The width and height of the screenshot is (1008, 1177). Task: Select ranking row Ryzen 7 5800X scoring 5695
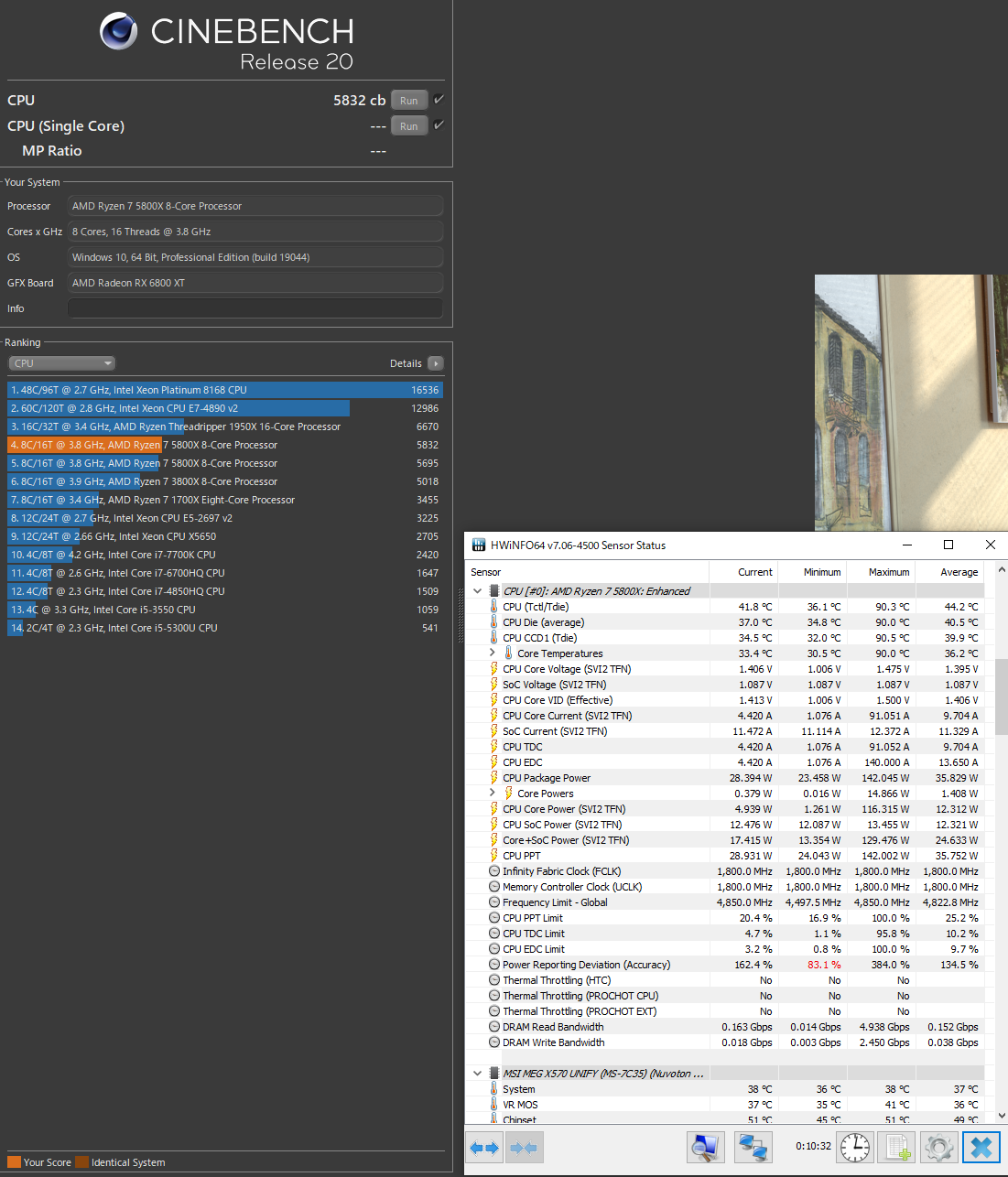tap(224, 463)
